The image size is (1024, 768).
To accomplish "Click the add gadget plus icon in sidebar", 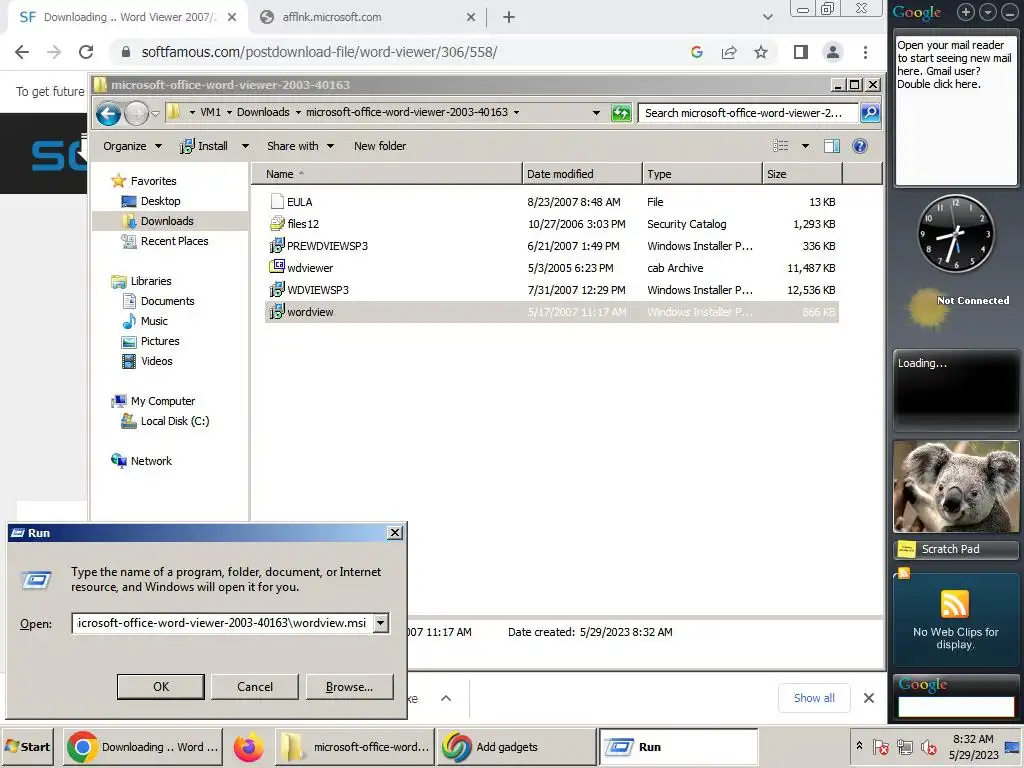I will [x=966, y=12].
